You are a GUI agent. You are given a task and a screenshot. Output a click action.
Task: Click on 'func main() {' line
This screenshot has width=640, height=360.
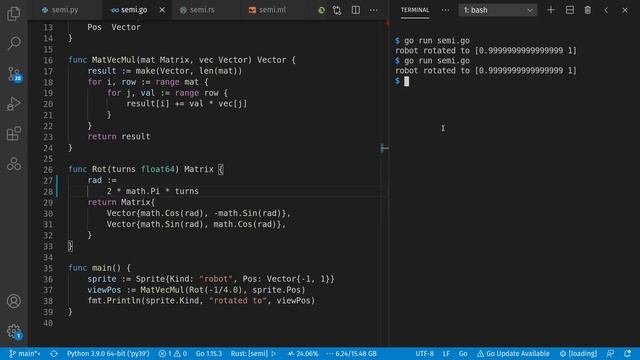click(x=100, y=268)
